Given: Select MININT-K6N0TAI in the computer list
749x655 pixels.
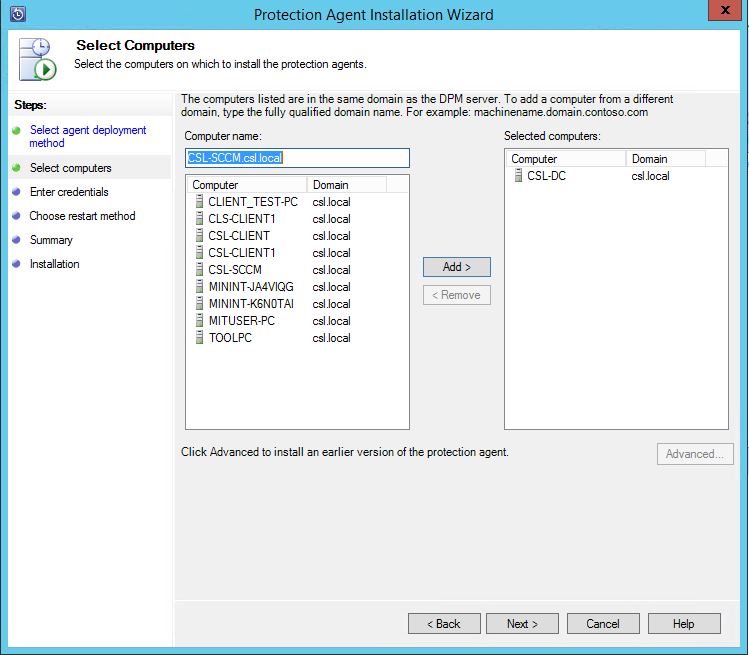Looking at the screenshot, I should point(251,303).
